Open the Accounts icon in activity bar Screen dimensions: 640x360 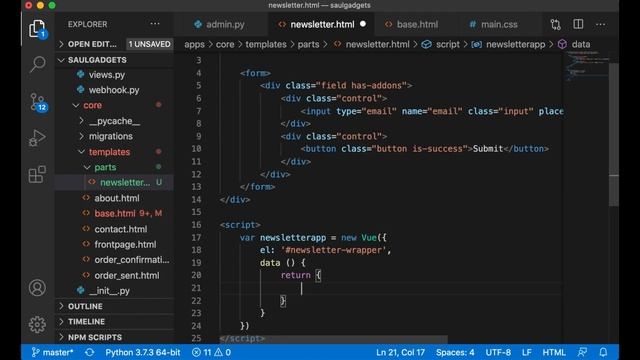coord(37,288)
